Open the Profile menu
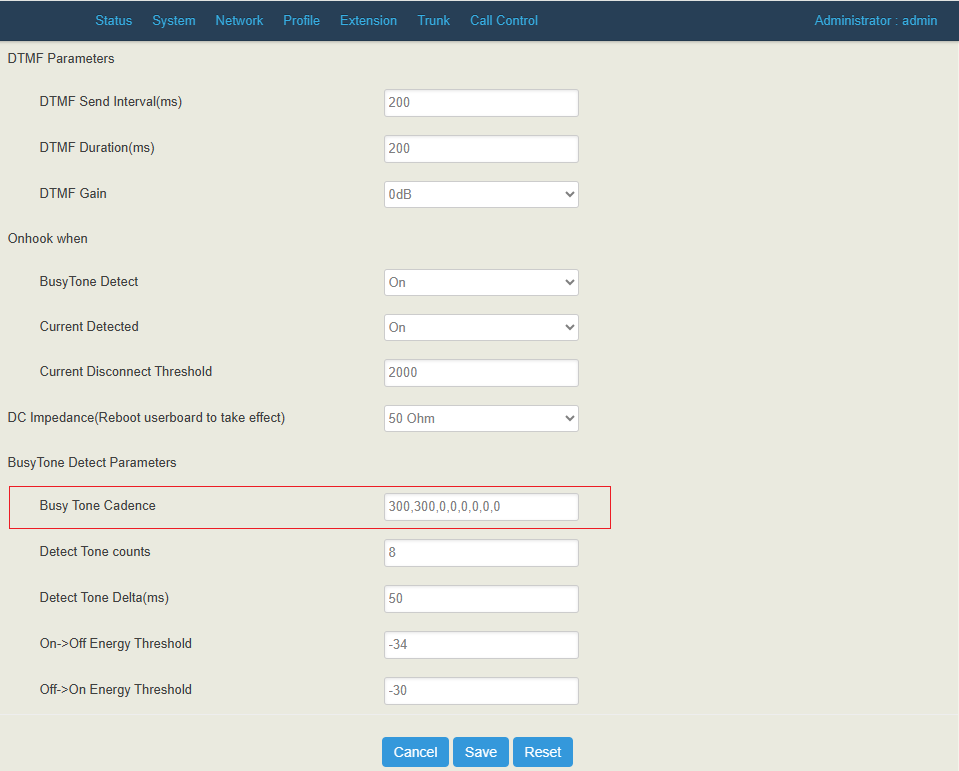This screenshot has height=771, width=959. pyautogui.click(x=301, y=20)
